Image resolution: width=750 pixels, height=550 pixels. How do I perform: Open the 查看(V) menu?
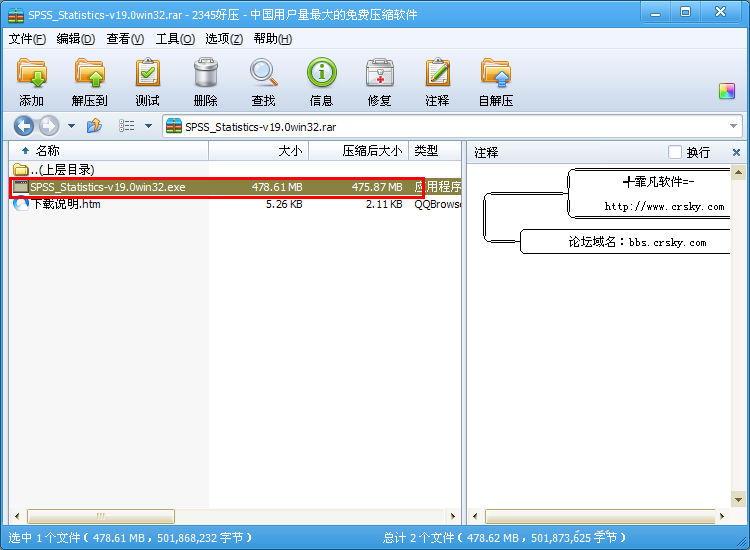(x=125, y=39)
